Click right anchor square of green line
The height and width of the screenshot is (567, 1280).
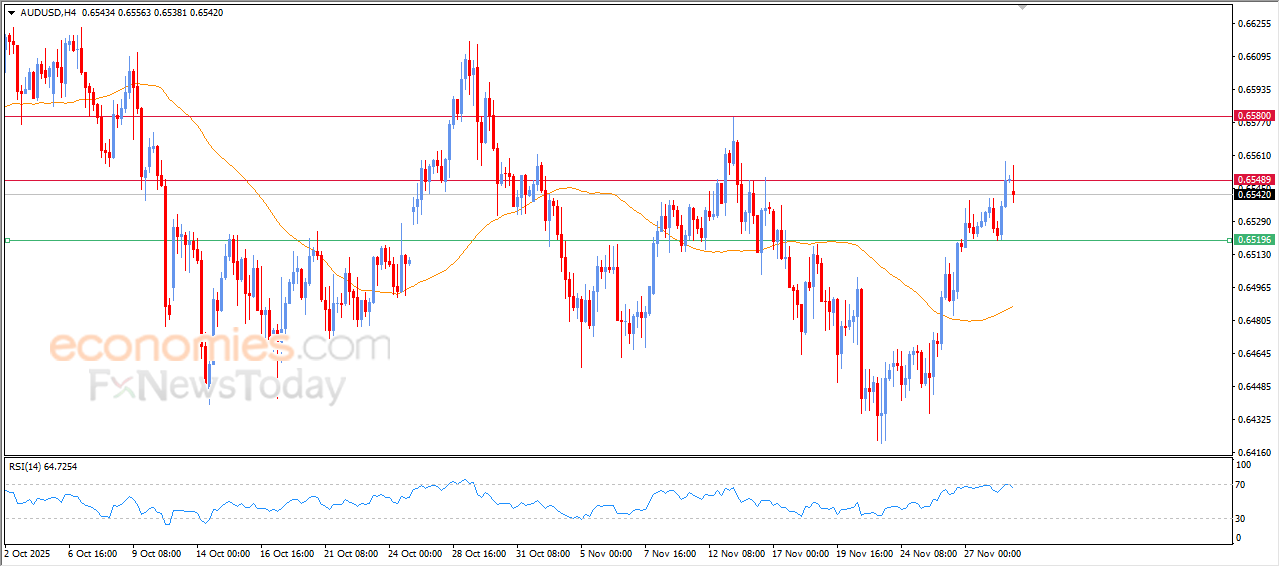[x=1229, y=240]
